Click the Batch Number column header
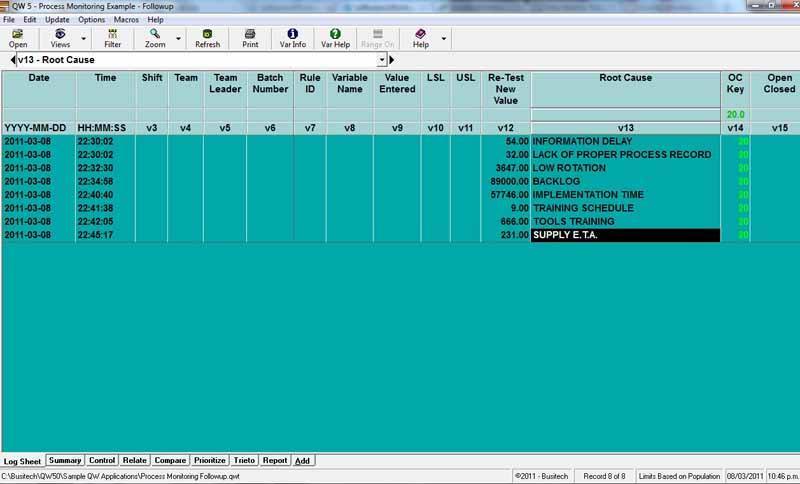800x484 pixels. click(x=270, y=89)
